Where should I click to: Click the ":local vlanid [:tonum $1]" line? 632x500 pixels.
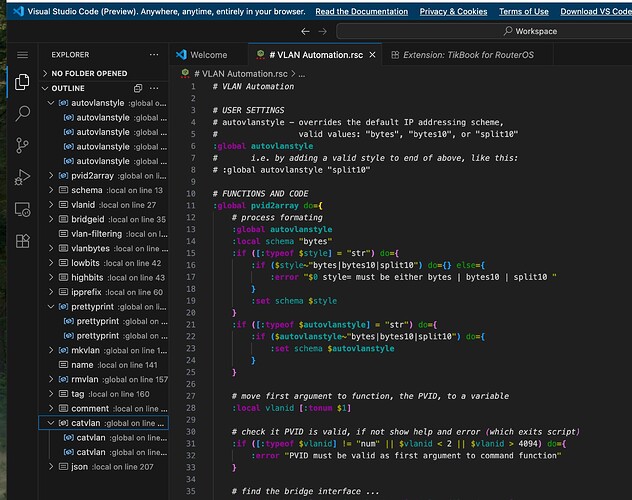(x=291, y=408)
